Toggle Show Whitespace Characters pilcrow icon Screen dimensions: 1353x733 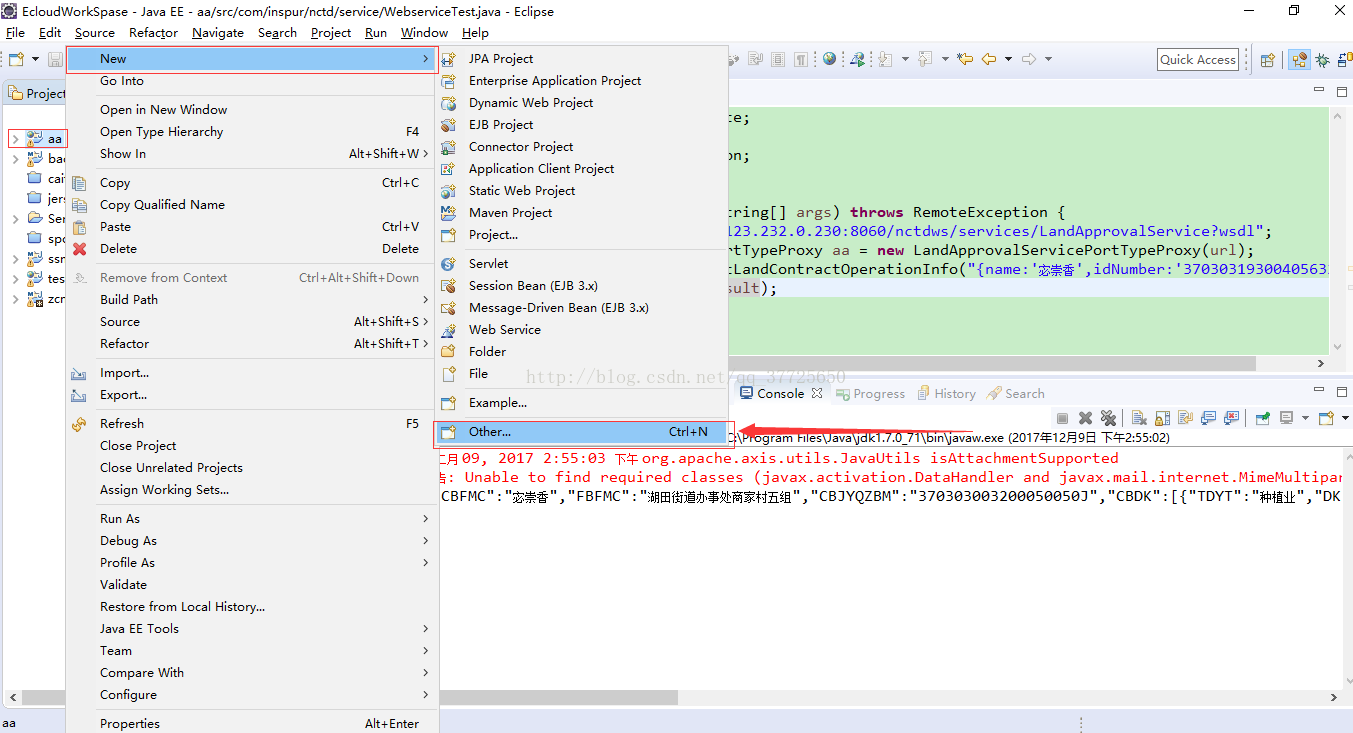pyautogui.click(x=800, y=59)
